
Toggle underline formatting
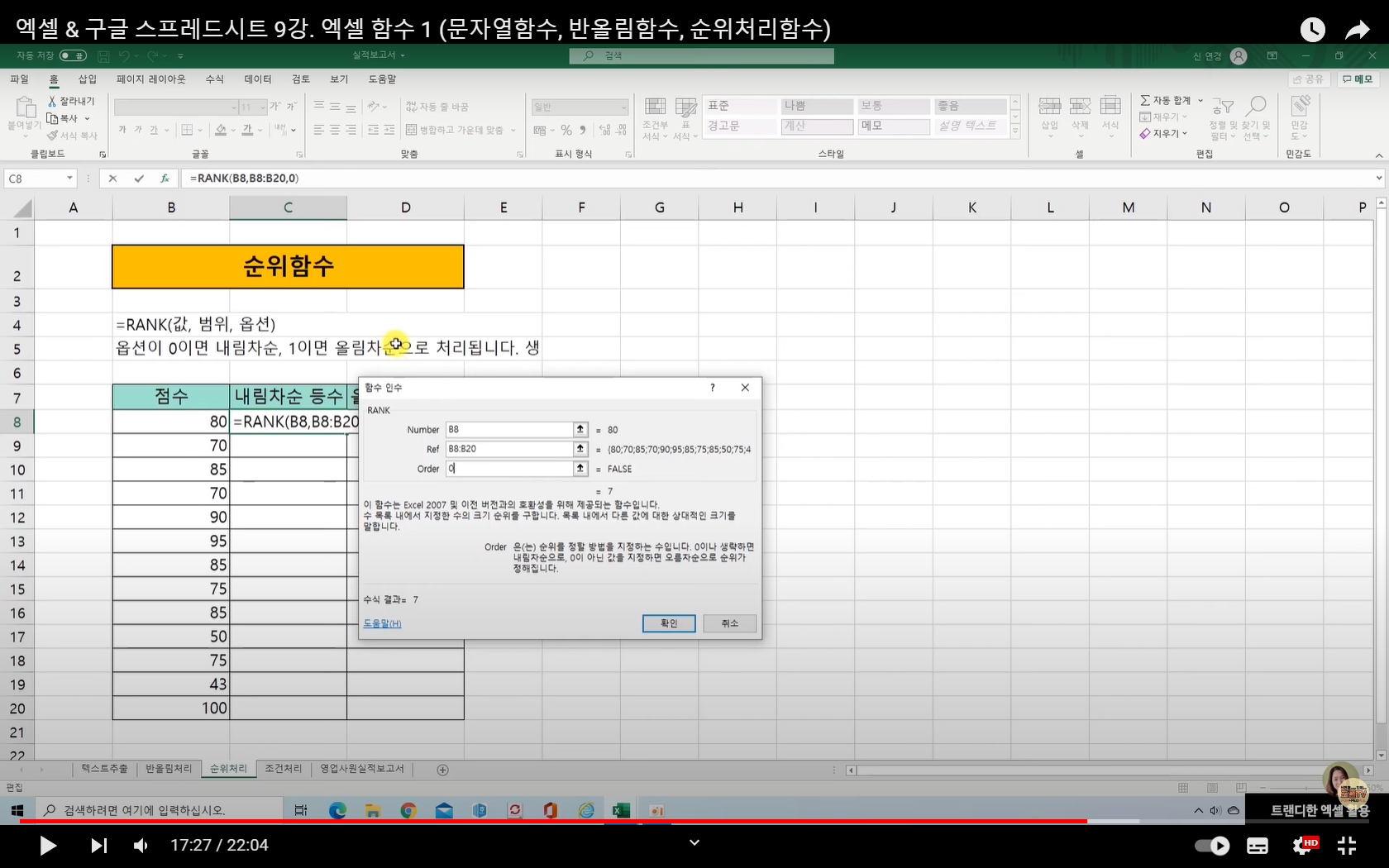click(x=154, y=130)
